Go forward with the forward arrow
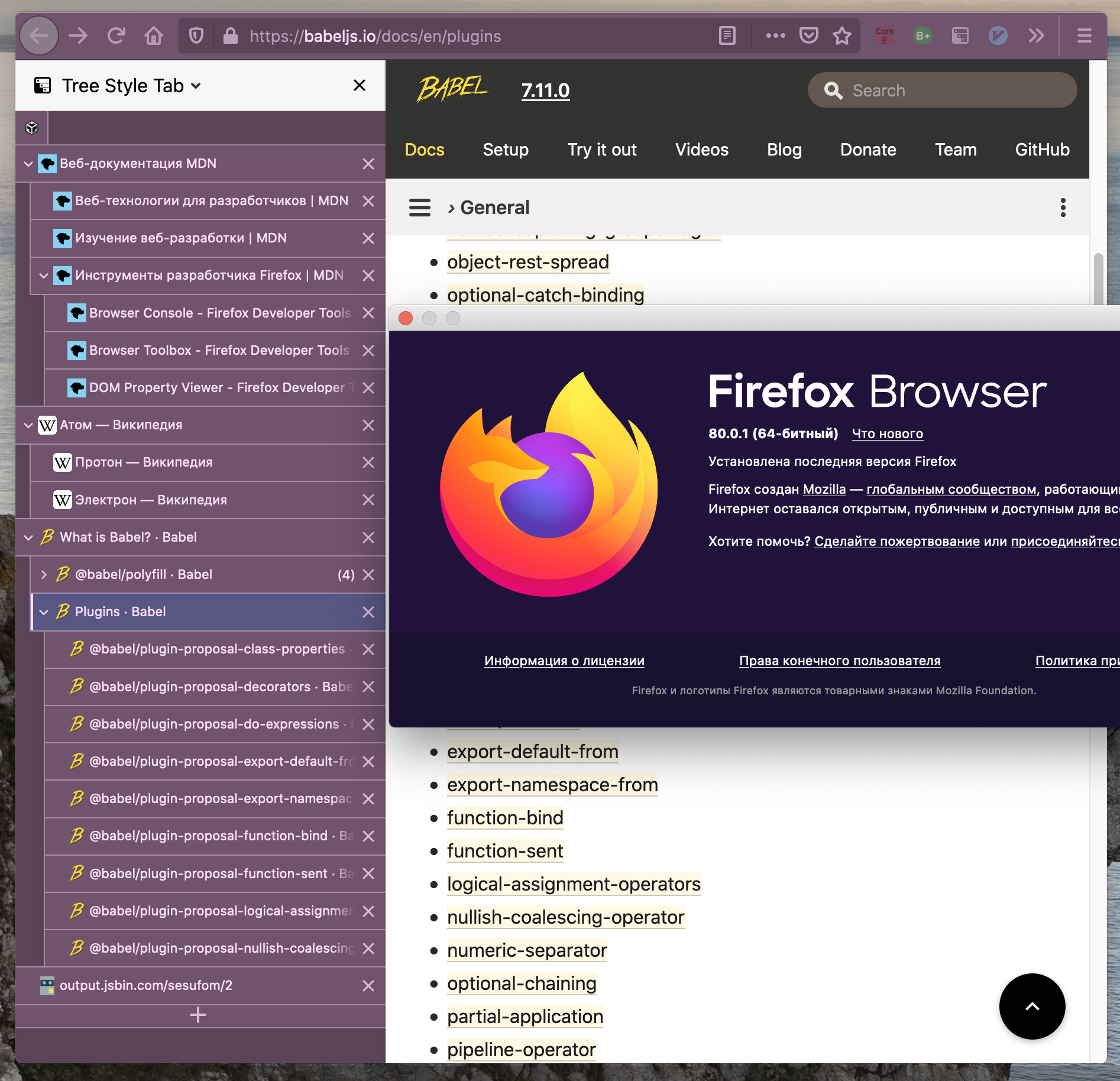1120x1081 pixels. (77, 36)
